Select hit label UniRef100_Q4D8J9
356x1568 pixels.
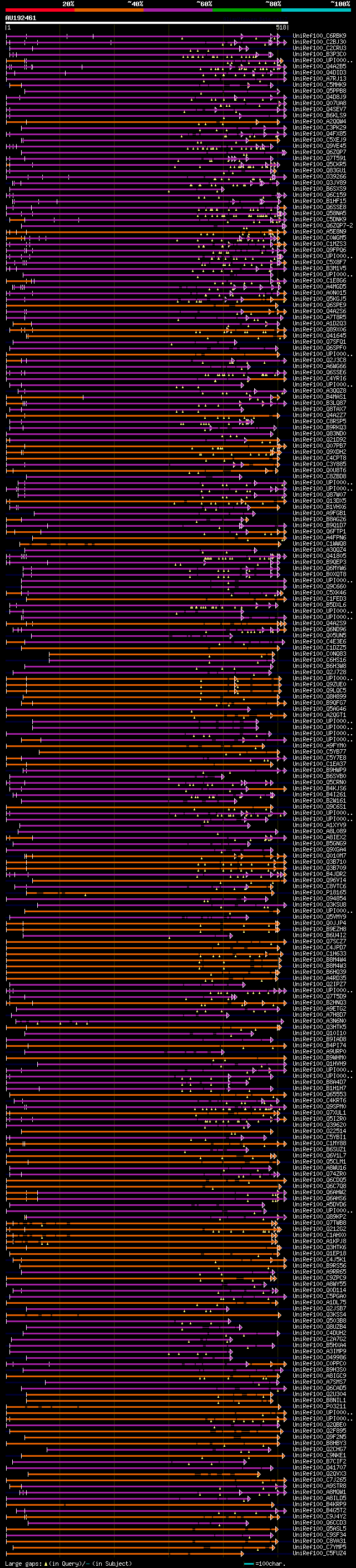[x=319, y=97]
